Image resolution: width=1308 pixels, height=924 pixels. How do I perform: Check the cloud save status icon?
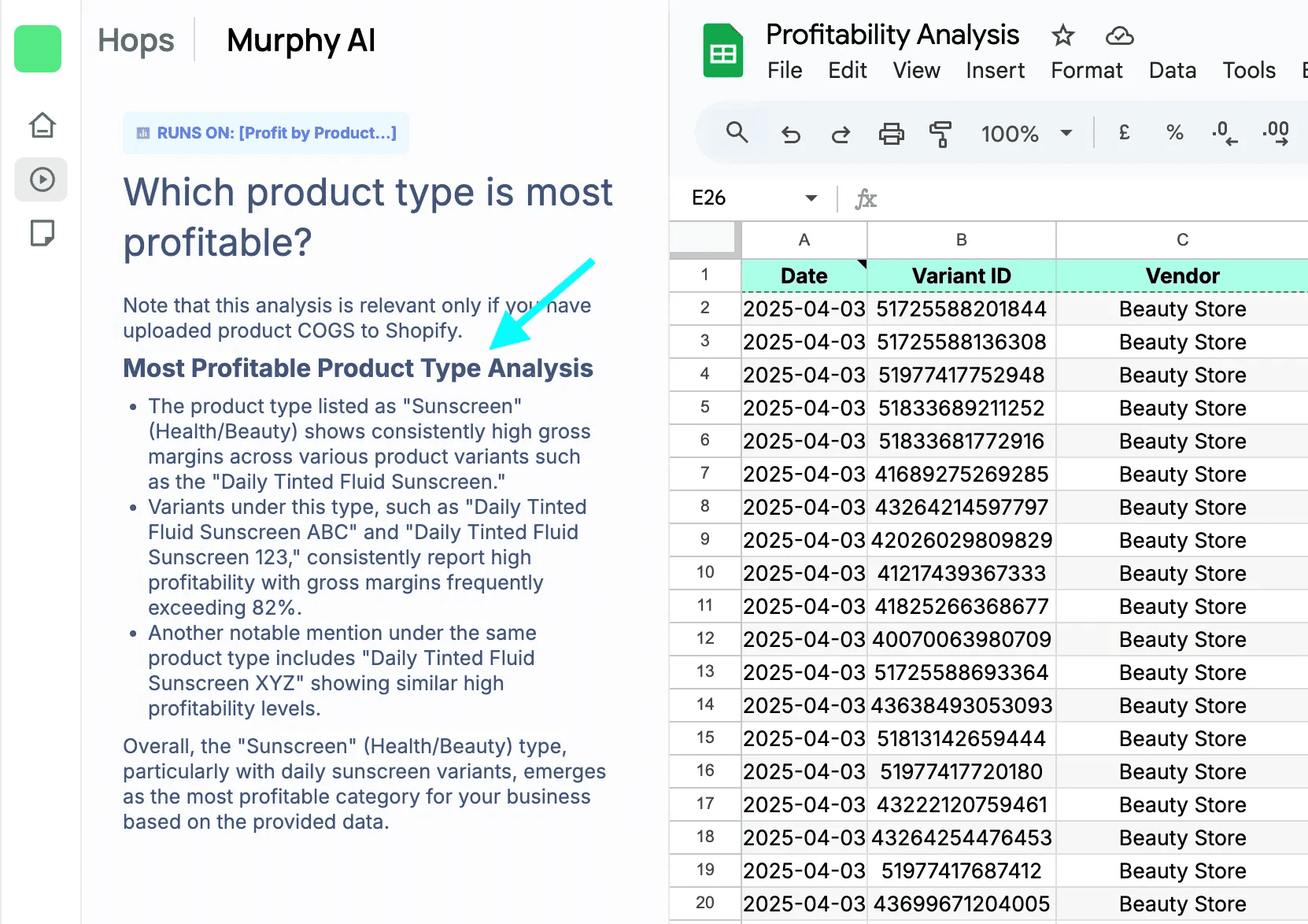click(1119, 35)
